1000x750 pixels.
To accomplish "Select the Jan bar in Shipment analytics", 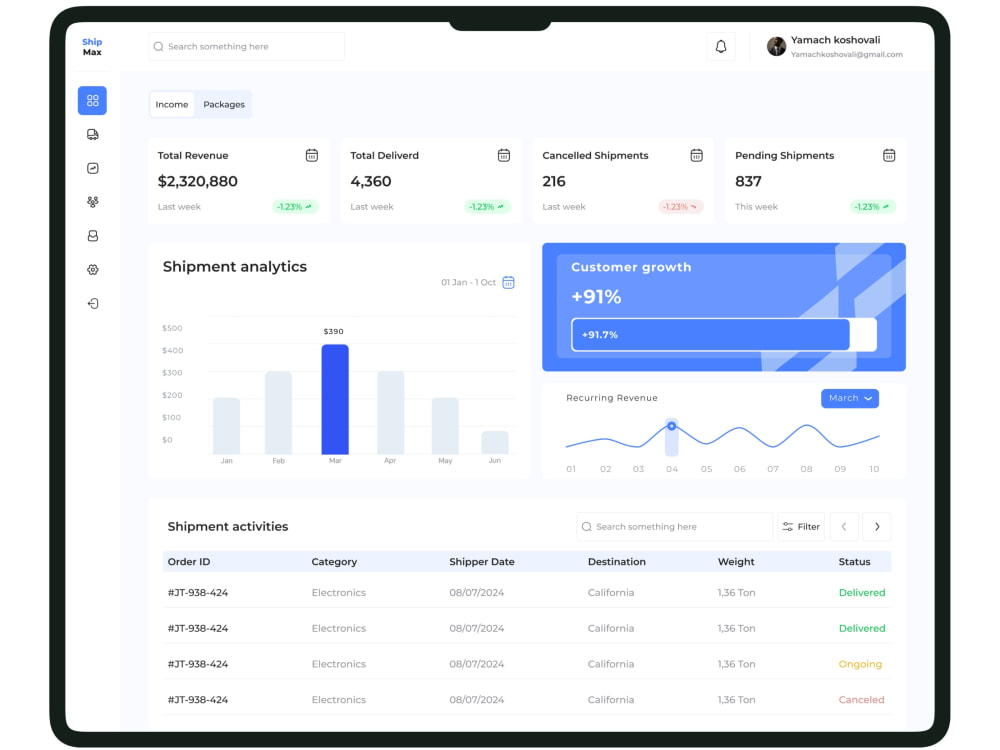I will click(x=226, y=426).
